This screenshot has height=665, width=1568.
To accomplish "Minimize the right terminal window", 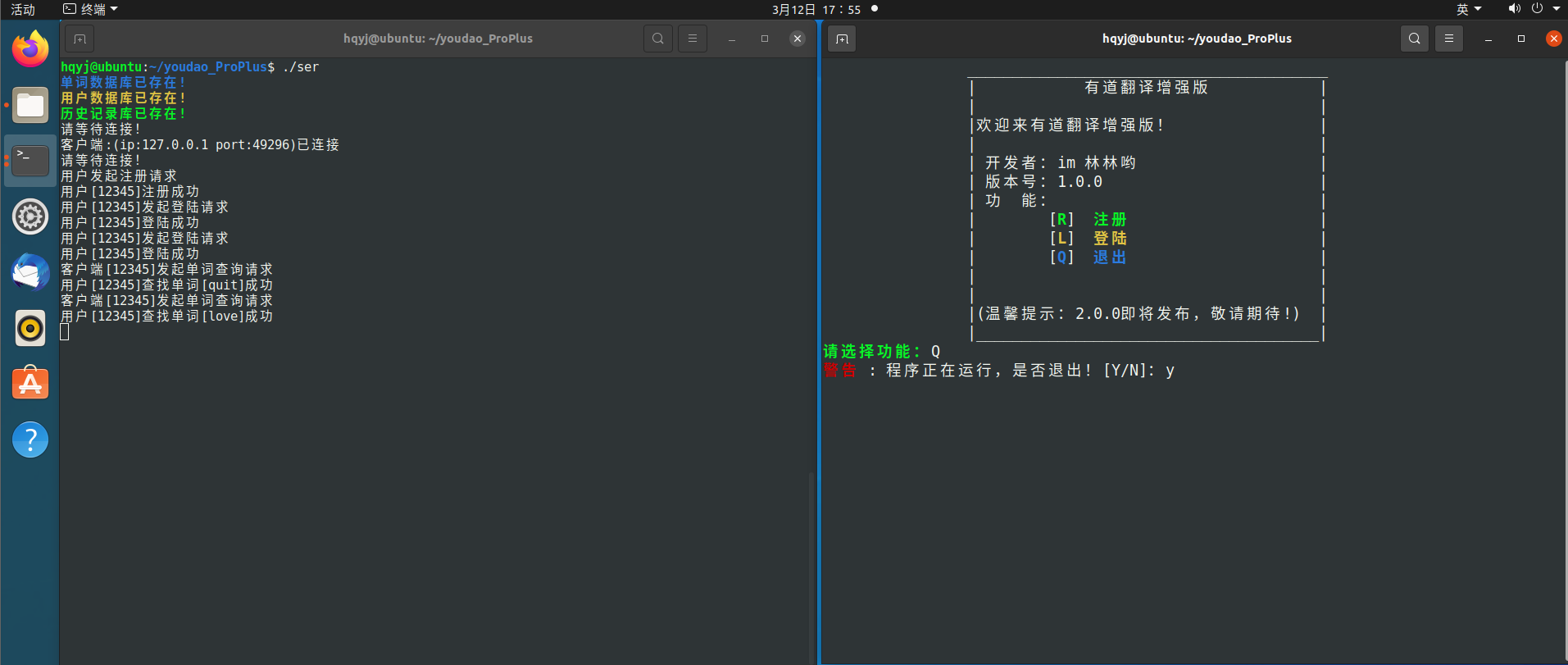I will 1488,39.
